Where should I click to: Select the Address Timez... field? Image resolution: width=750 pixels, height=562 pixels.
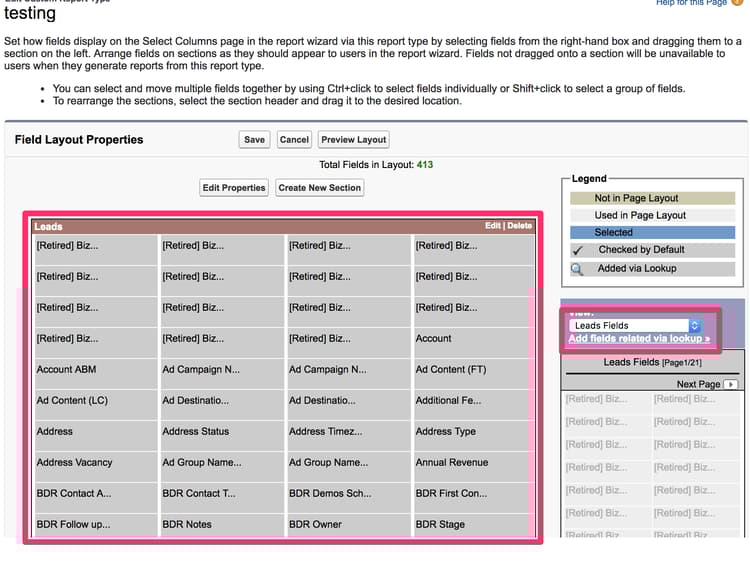[348, 436]
